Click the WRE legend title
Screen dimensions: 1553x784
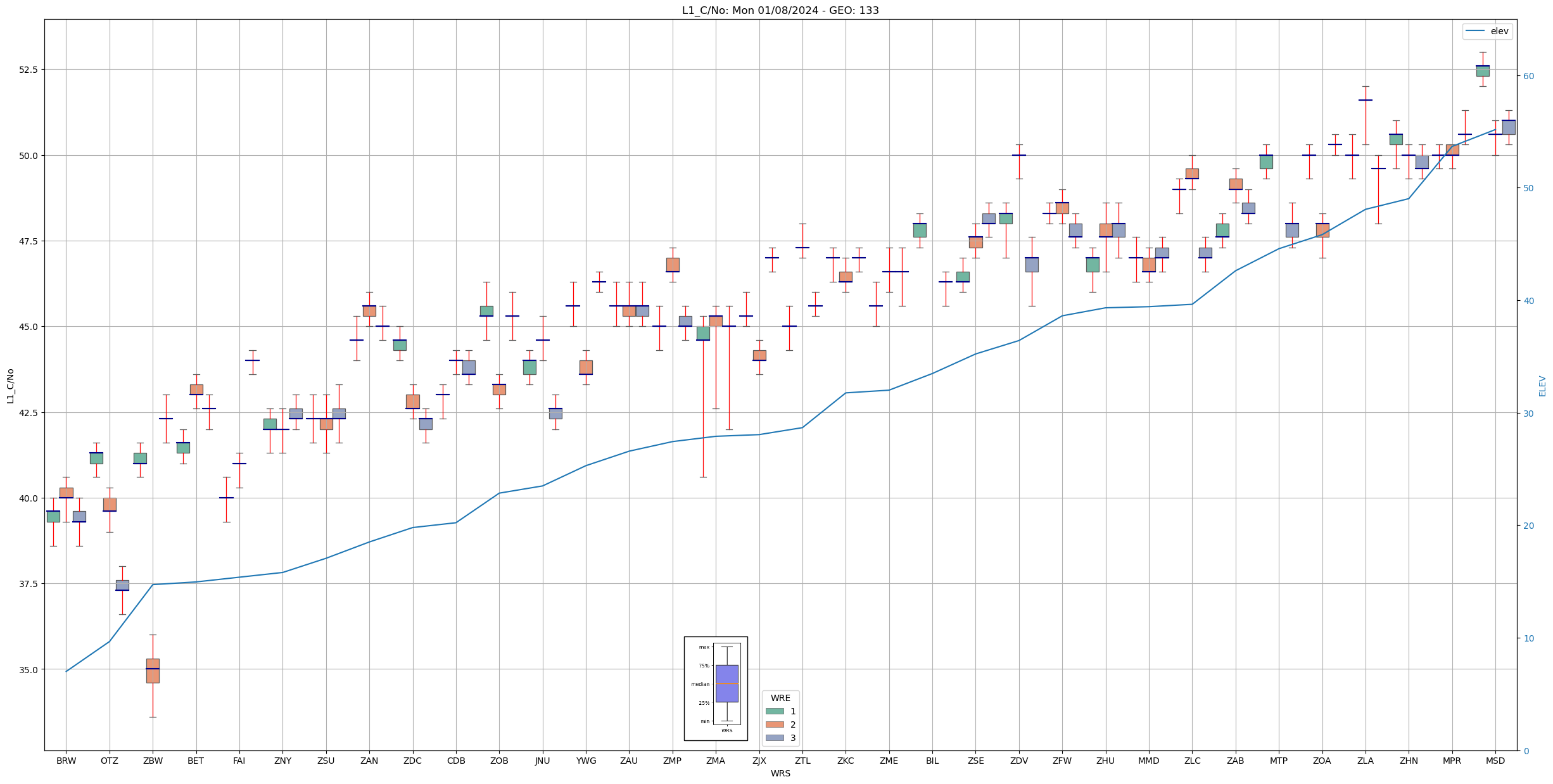[780, 698]
